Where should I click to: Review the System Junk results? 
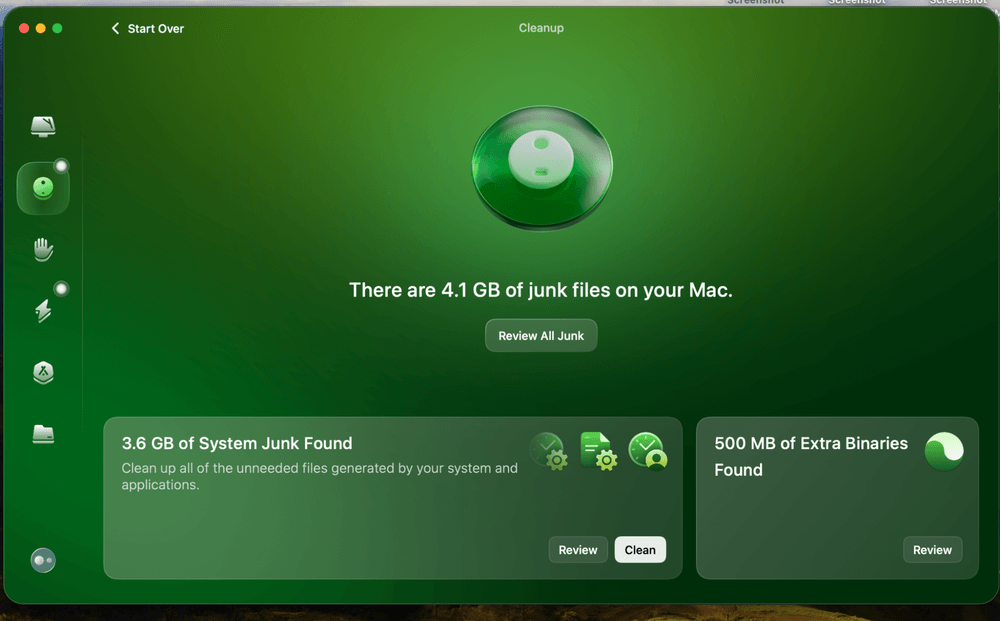pyautogui.click(x=578, y=550)
